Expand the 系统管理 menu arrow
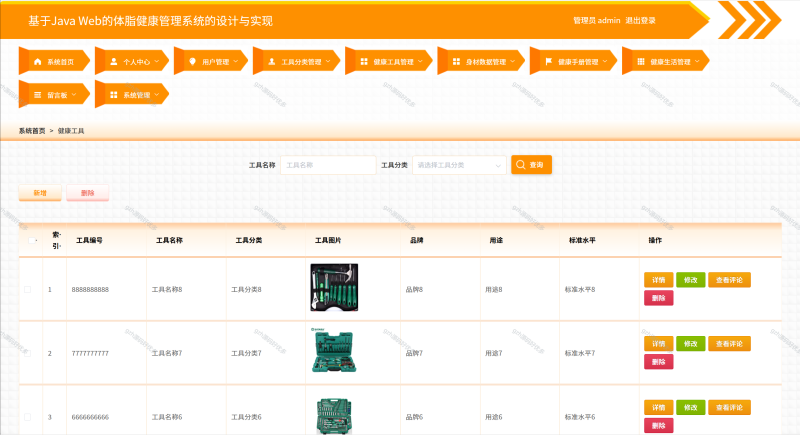This screenshot has height=435, width=800. [x=157, y=95]
